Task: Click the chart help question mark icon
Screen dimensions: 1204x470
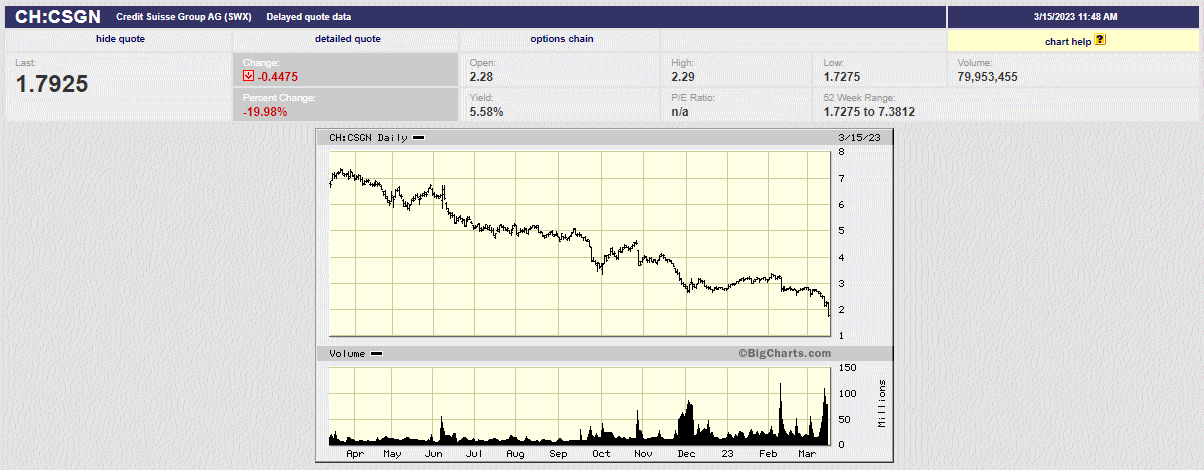Action: (x=1100, y=40)
